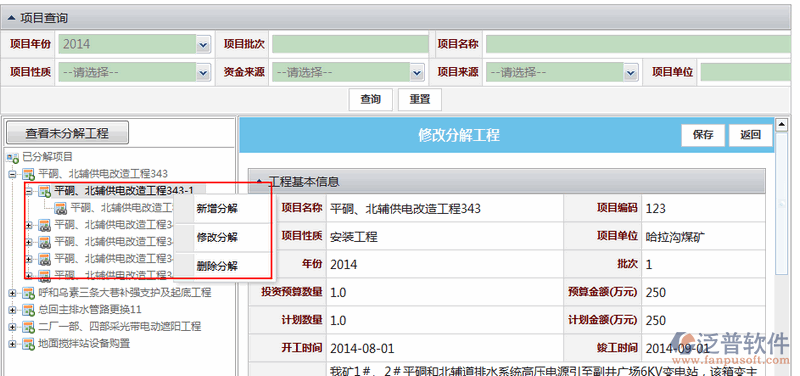Choose 删除分解 from the context menu
Screen dimensions: 800x376
[217, 266]
